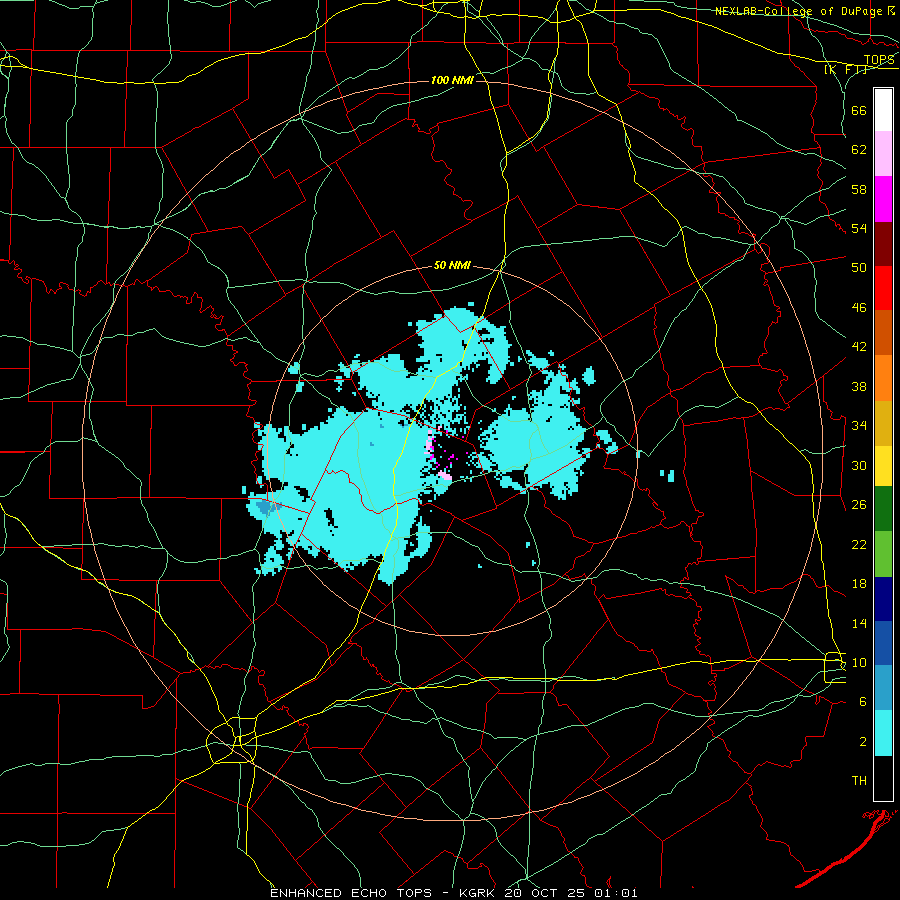
Task: Click the magenta legend swatch
Action: coord(883,199)
